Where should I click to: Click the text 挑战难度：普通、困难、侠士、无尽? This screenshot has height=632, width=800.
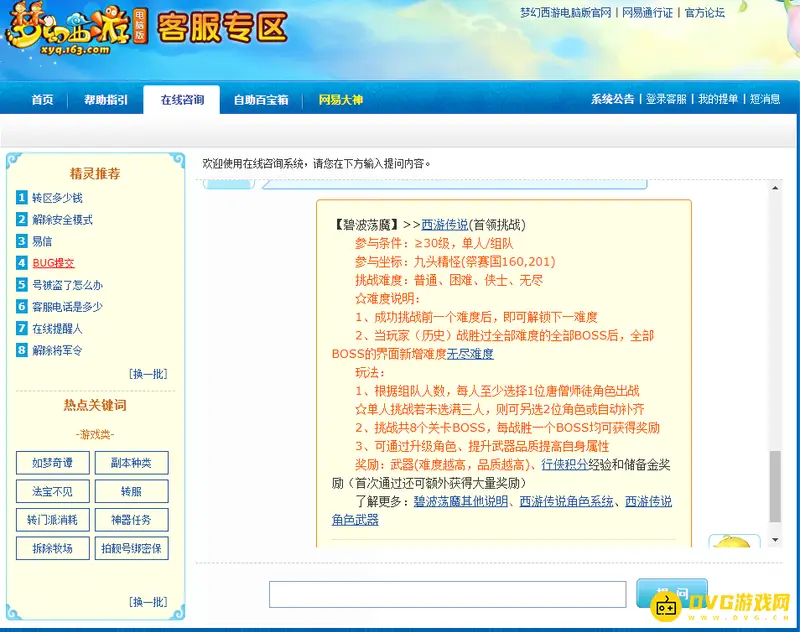tap(449, 280)
